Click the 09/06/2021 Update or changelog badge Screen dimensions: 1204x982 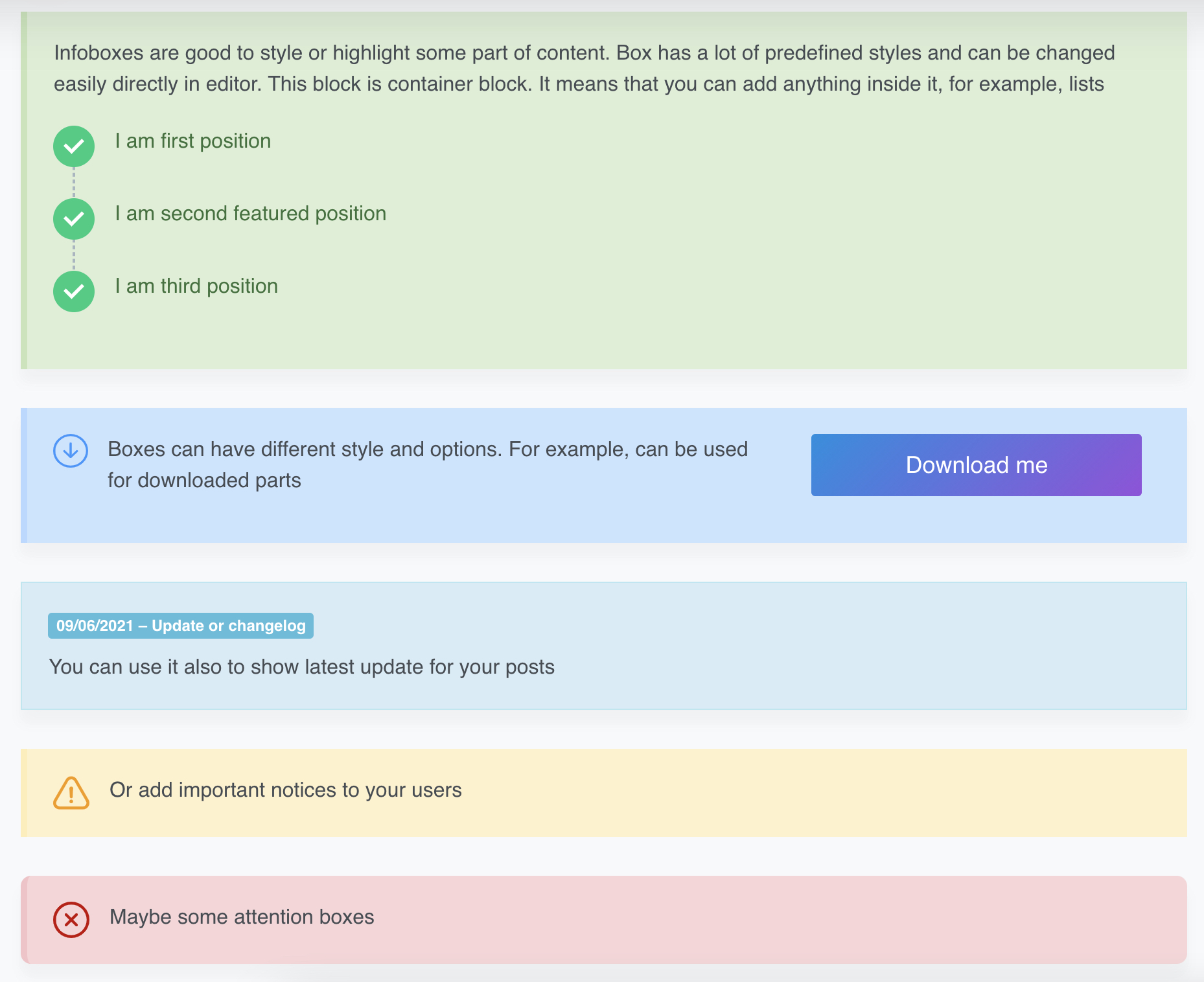coord(181,626)
